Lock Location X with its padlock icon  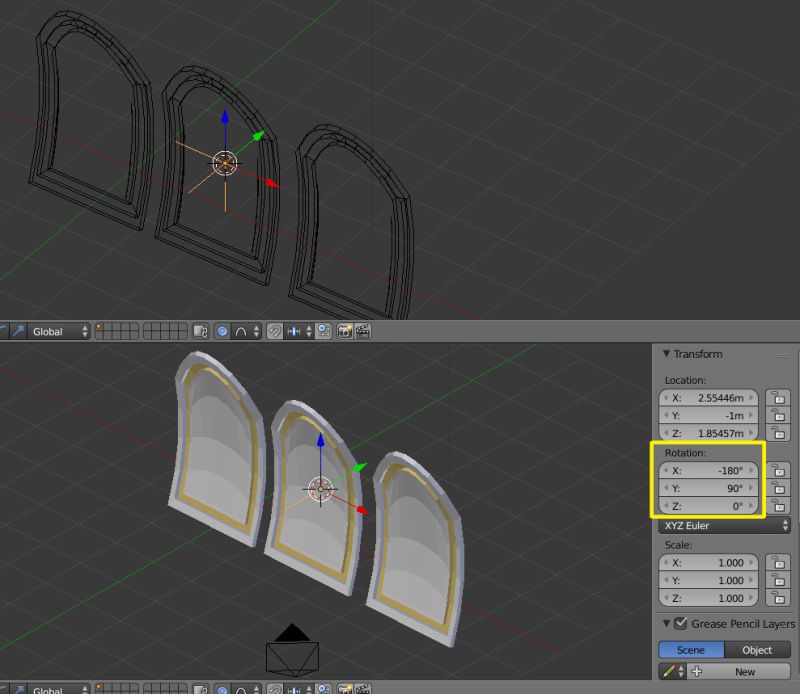pyautogui.click(x=778, y=398)
